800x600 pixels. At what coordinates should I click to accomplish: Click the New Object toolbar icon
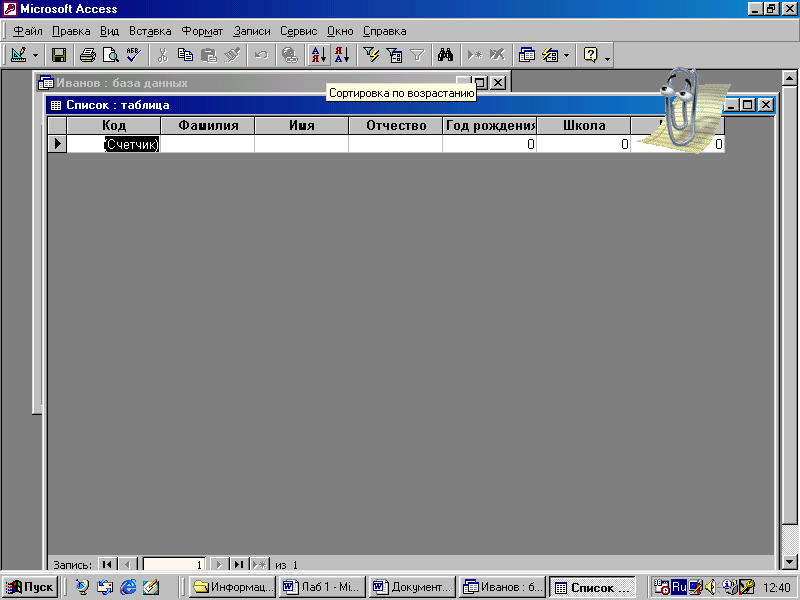click(x=550, y=55)
